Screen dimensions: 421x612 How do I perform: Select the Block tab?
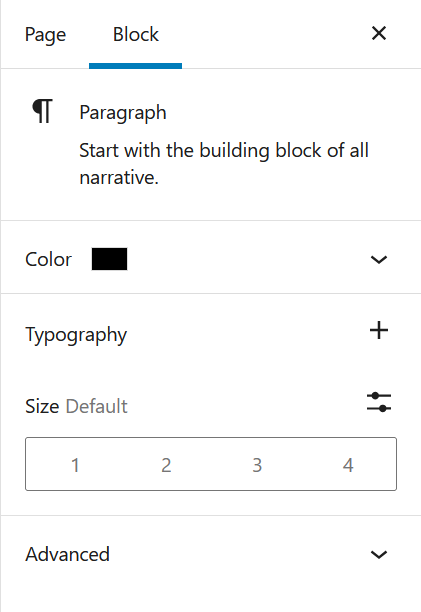coord(136,35)
